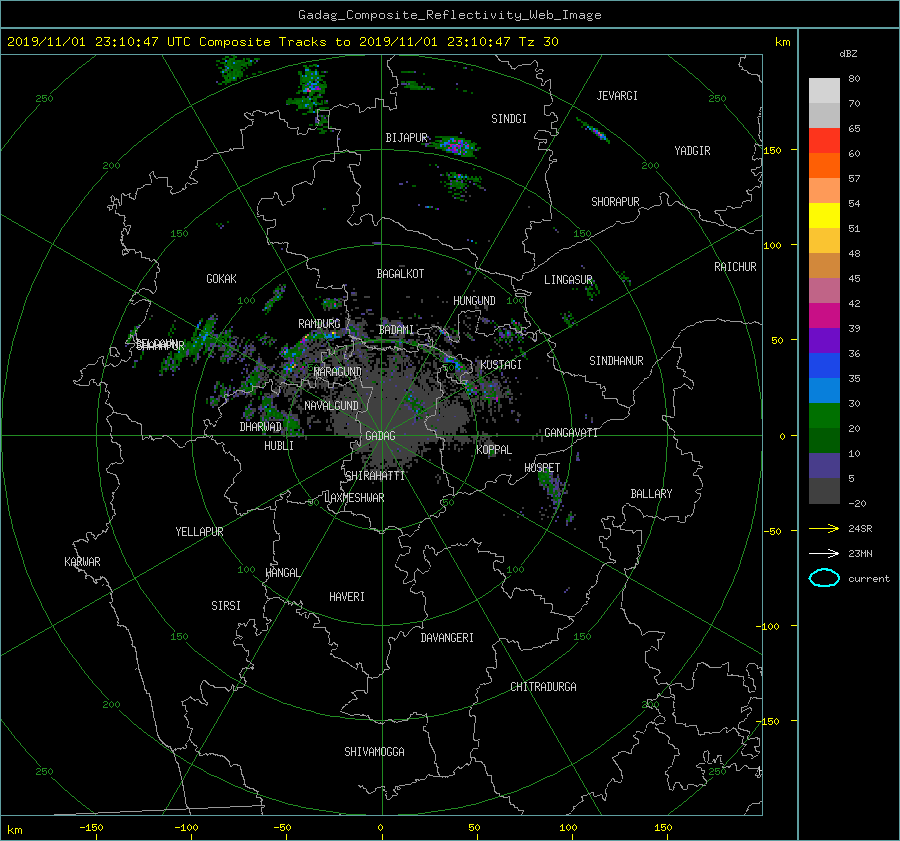Select the KARWAR label

tap(83, 561)
